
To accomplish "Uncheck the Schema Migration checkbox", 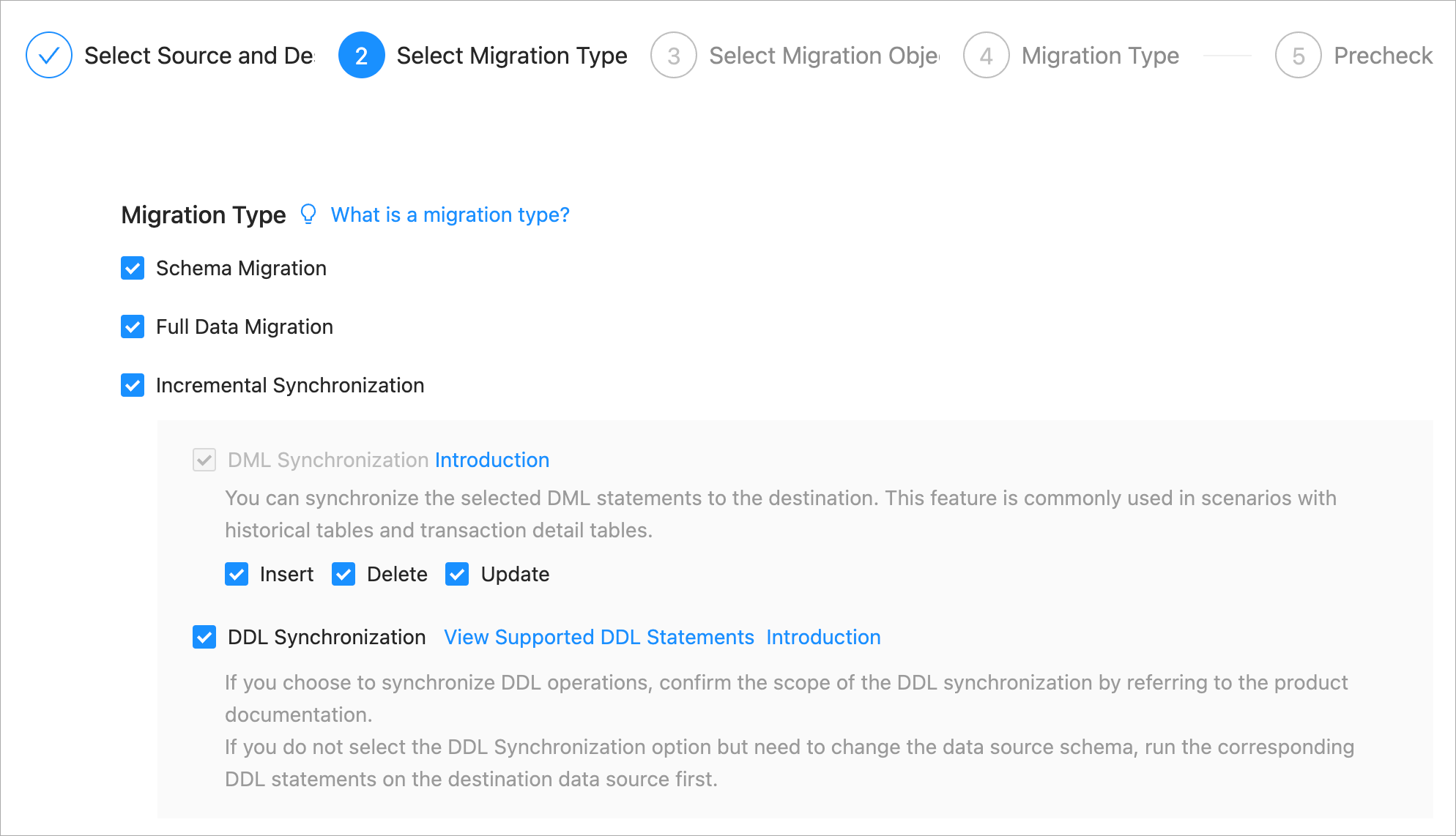I will [133, 268].
